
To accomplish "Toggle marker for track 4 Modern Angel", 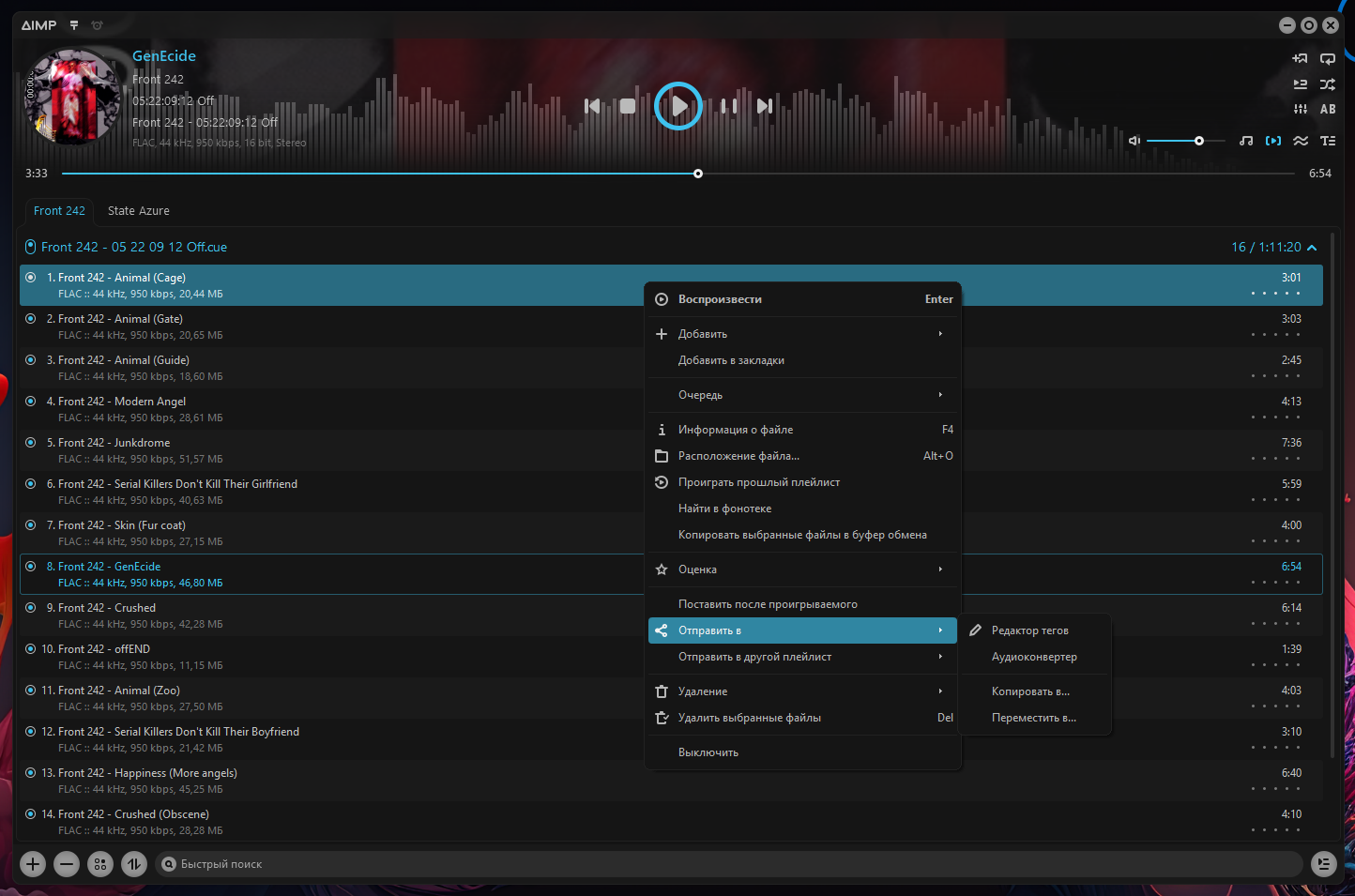I will 31,402.
